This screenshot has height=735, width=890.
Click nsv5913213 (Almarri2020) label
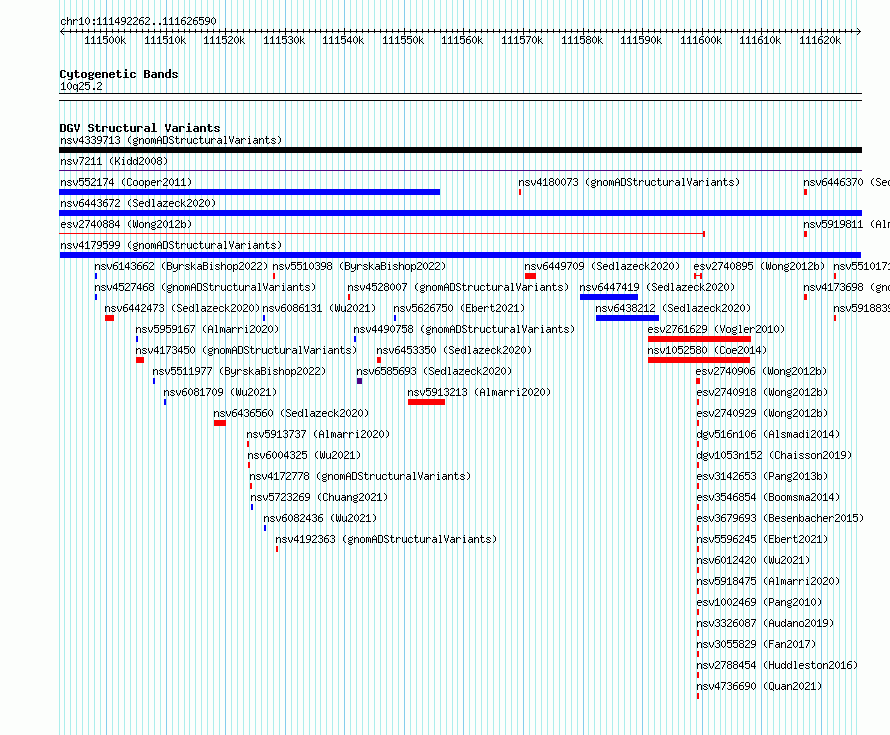tap(479, 392)
